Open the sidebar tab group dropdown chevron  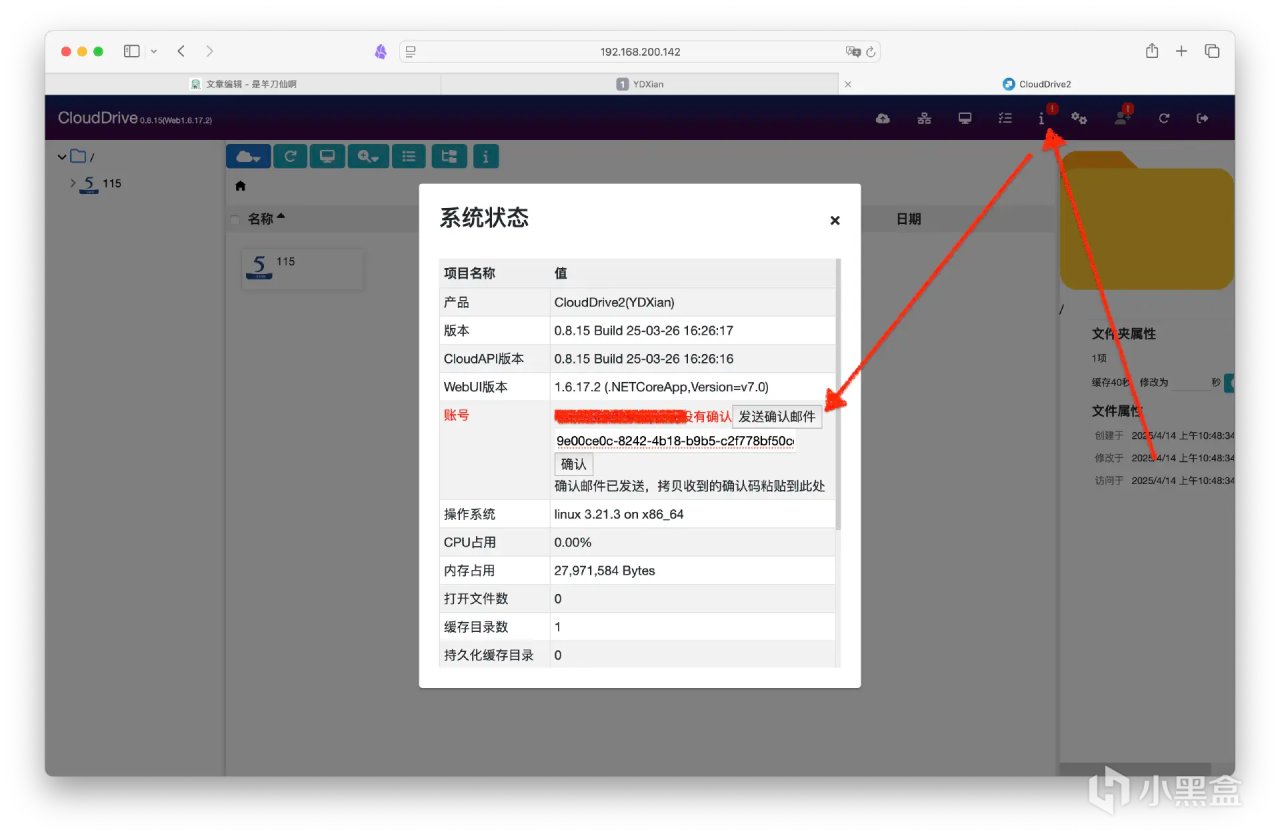point(154,51)
